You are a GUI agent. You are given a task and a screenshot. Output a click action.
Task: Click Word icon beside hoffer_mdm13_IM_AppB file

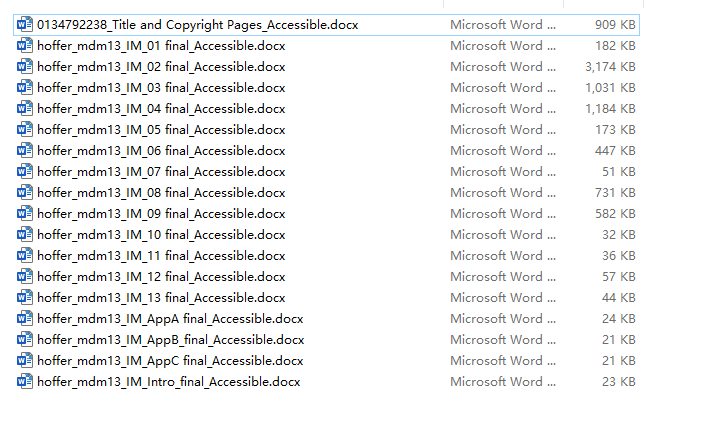(25, 340)
